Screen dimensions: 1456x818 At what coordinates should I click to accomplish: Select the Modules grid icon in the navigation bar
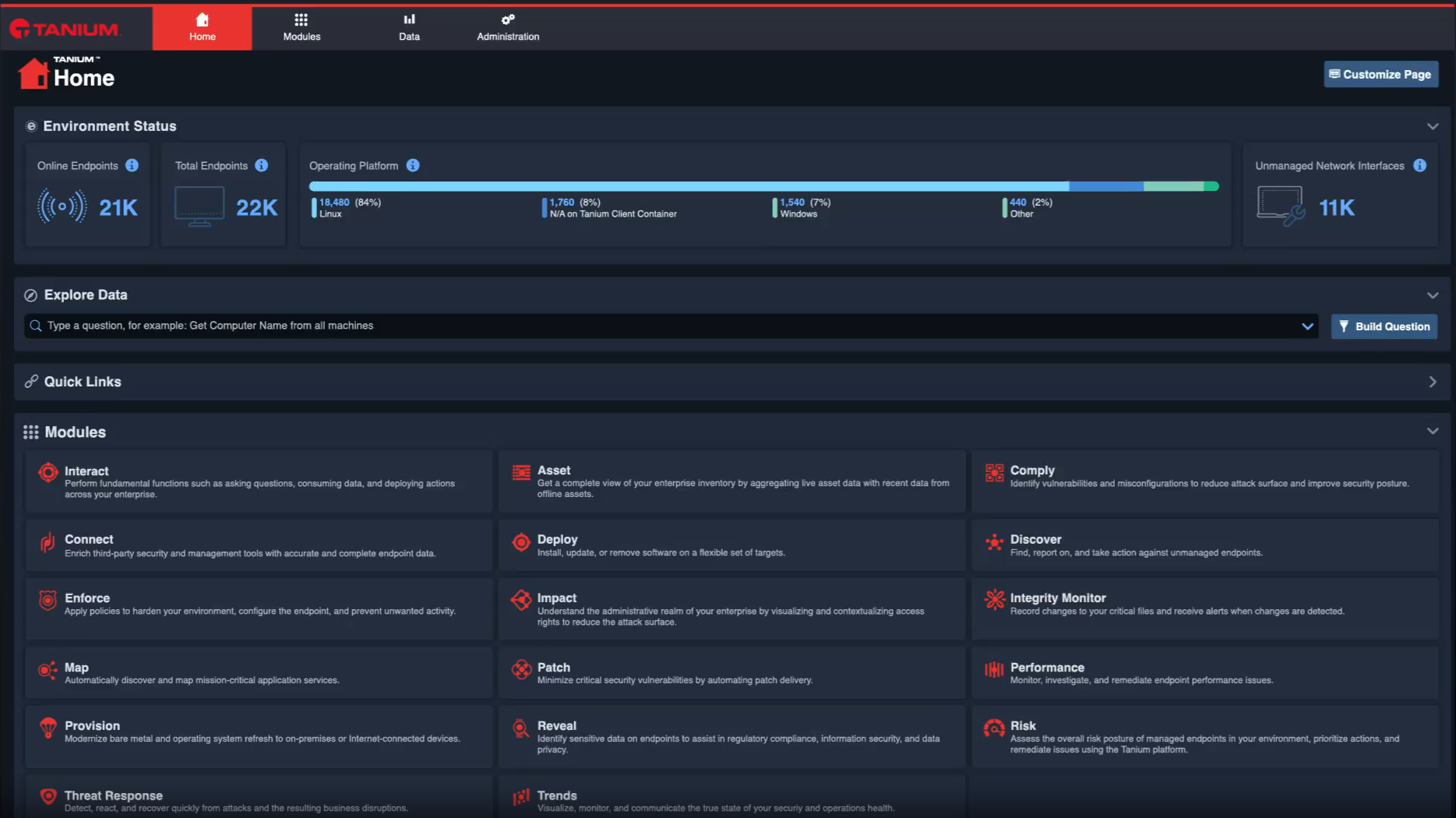click(301, 18)
